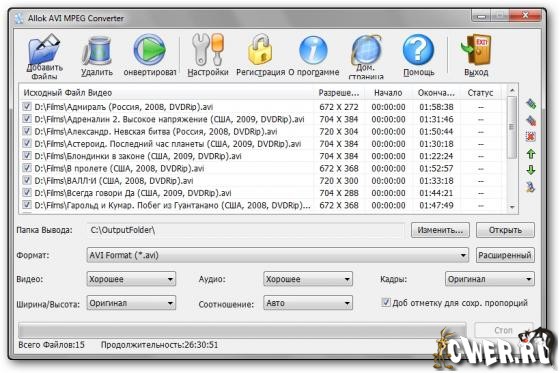Open the Аудио quality dropdown
Screen dimensions: 560x373
click(308, 279)
